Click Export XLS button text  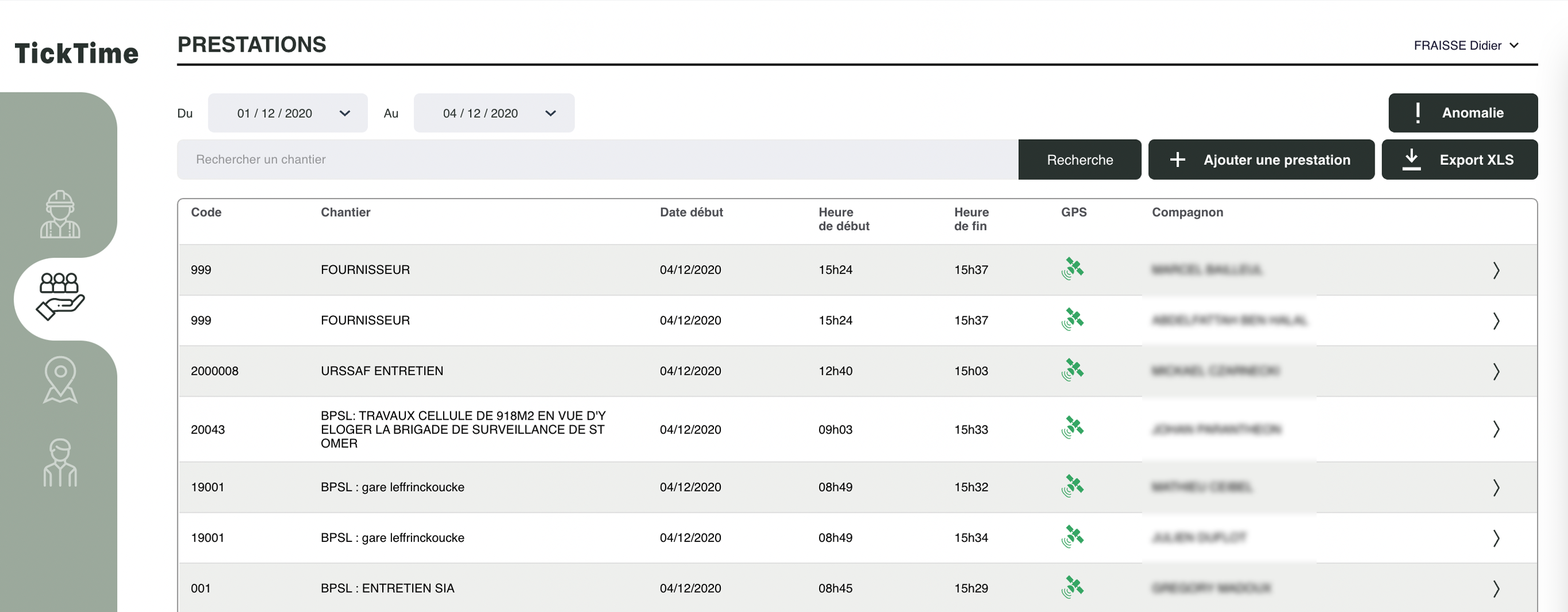[x=1476, y=160]
